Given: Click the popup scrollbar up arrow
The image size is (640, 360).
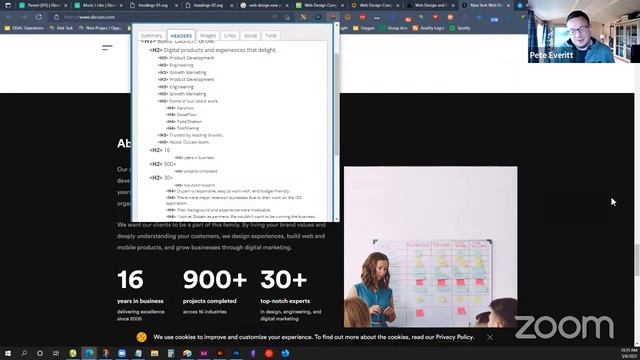Looking at the screenshot, I should point(337,26).
